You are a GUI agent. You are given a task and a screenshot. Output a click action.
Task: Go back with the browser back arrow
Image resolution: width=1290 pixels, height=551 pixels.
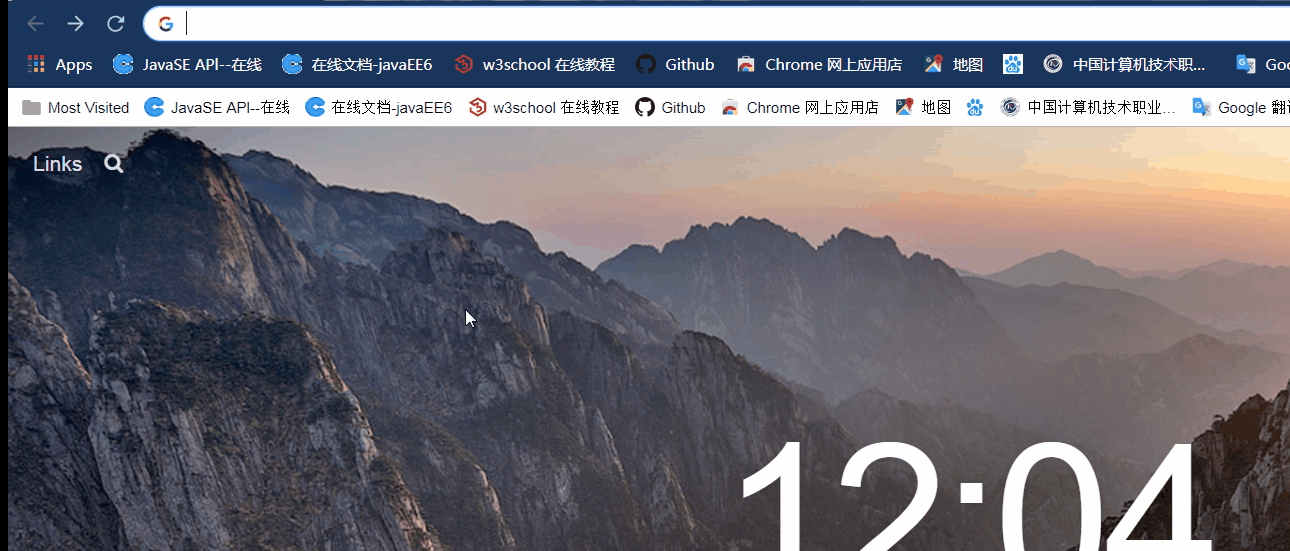coord(35,24)
